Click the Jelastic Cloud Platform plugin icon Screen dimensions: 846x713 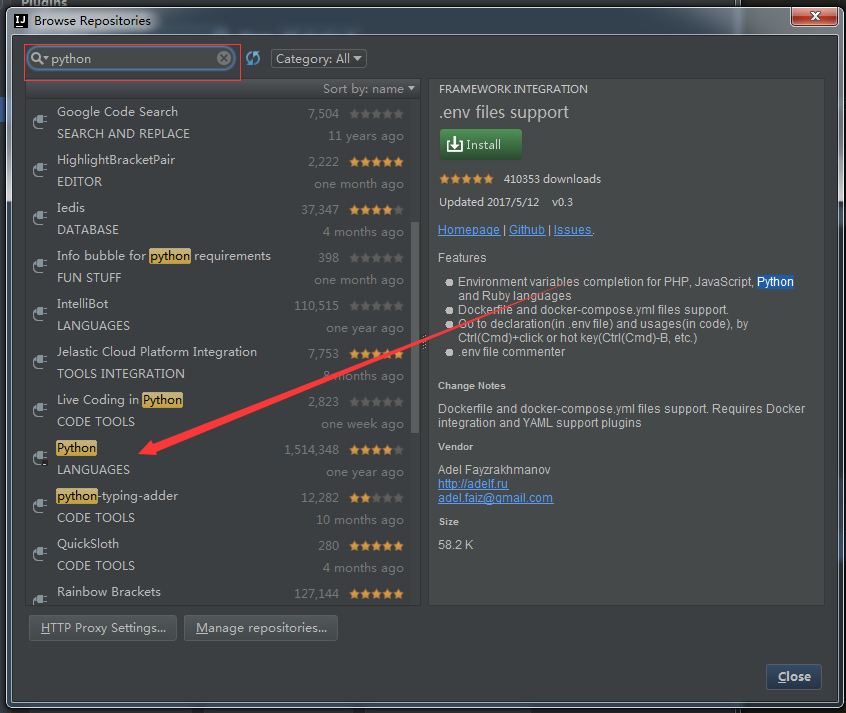(40, 362)
